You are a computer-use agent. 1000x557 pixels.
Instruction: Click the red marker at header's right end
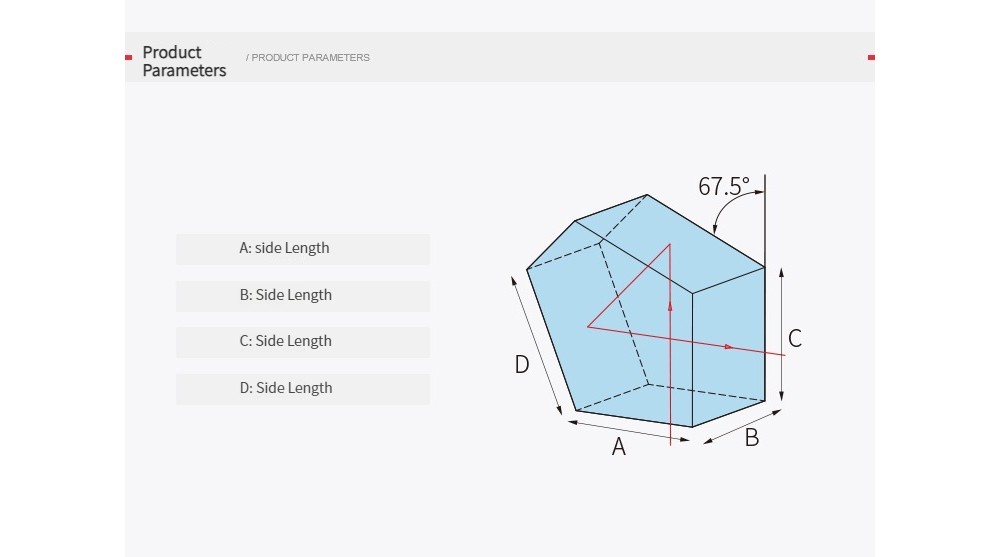pos(871,57)
